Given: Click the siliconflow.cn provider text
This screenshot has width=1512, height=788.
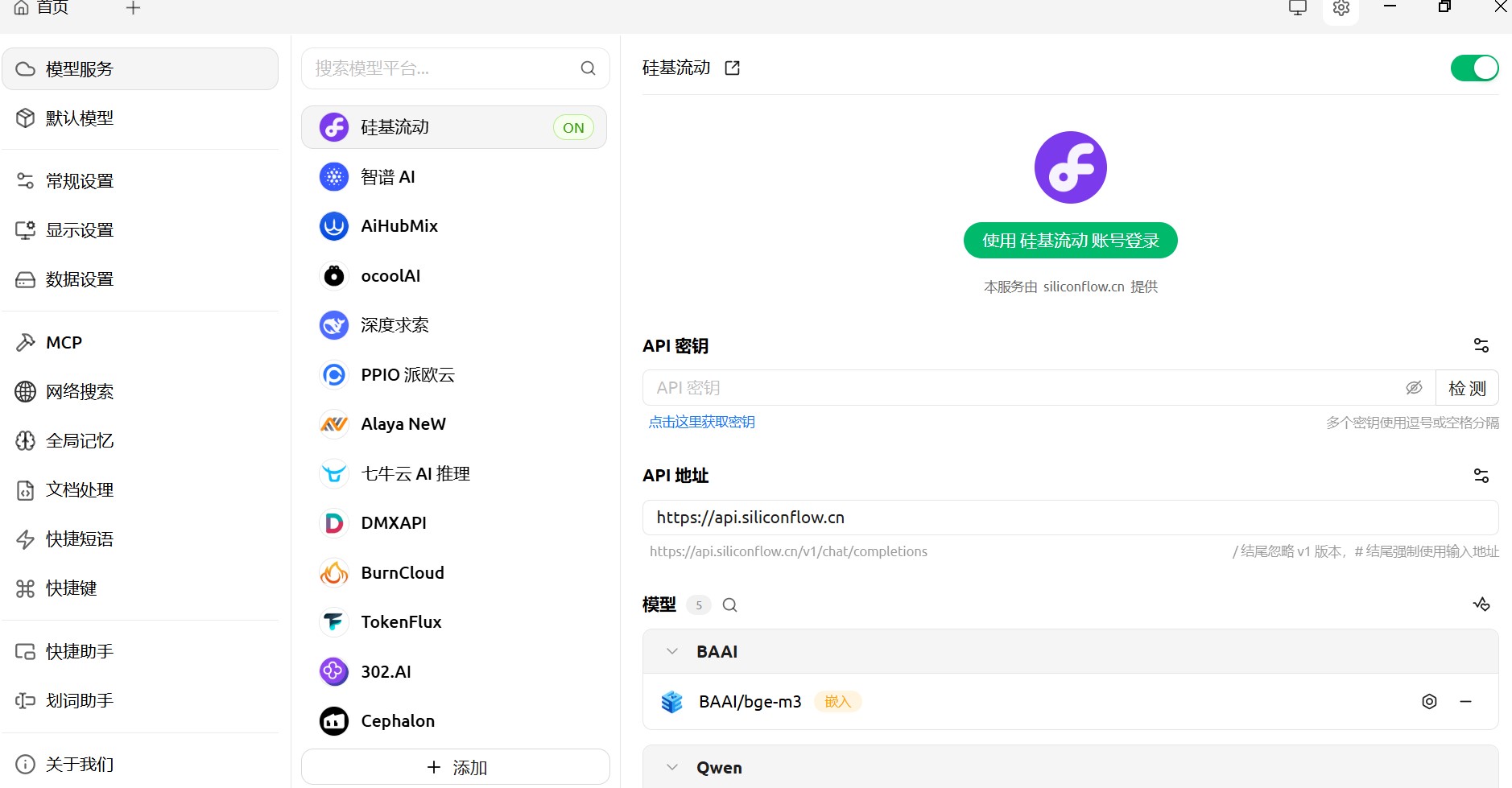Looking at the screenshot, I should [x=1083, y=287].
